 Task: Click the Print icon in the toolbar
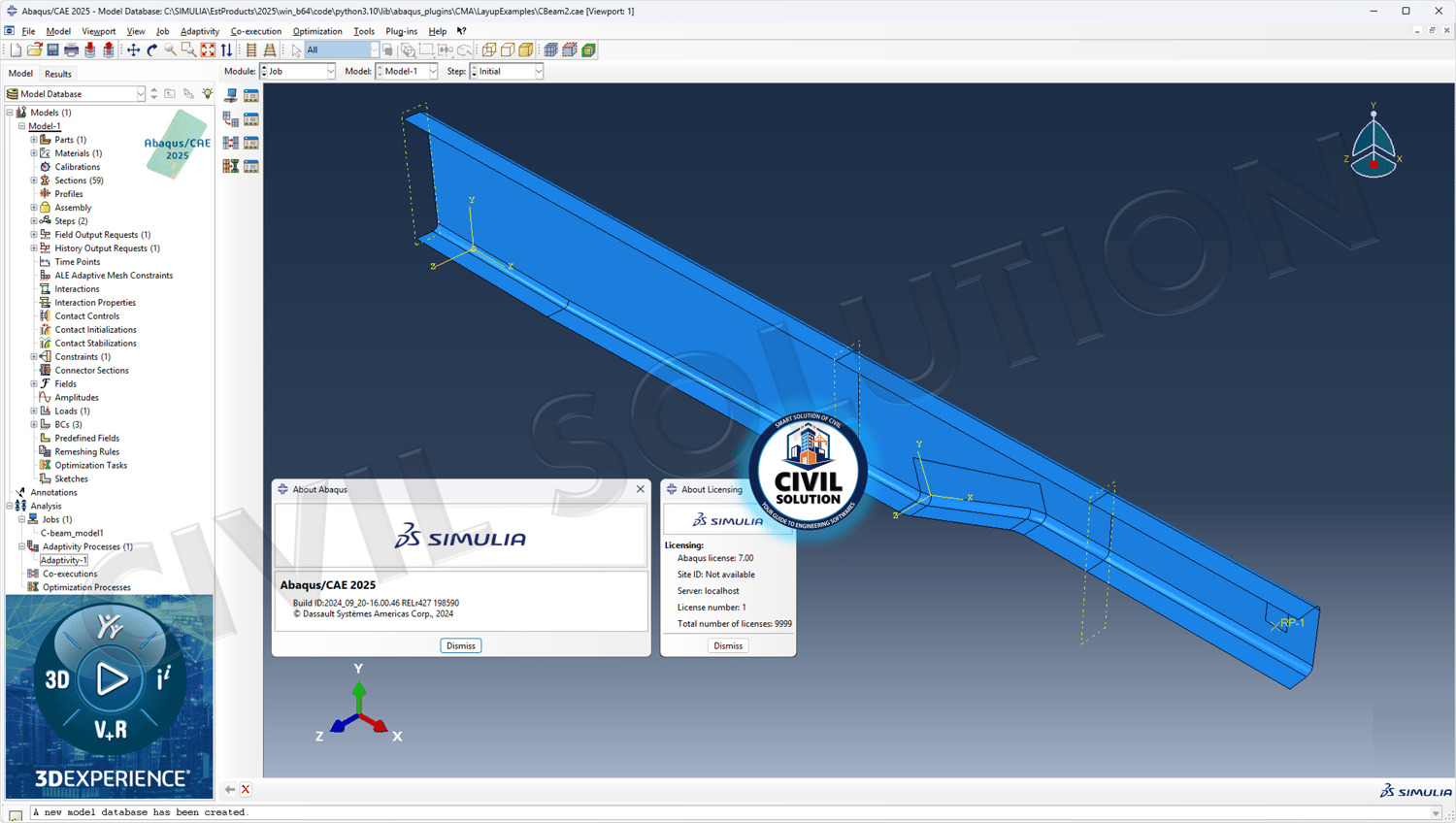(x=71, y=50)
